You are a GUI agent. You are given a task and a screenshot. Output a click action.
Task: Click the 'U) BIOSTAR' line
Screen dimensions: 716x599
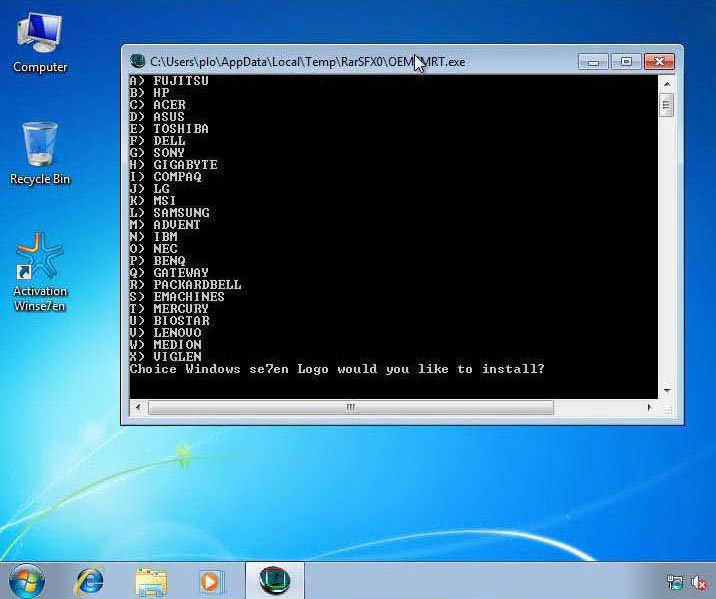point(169,321)
